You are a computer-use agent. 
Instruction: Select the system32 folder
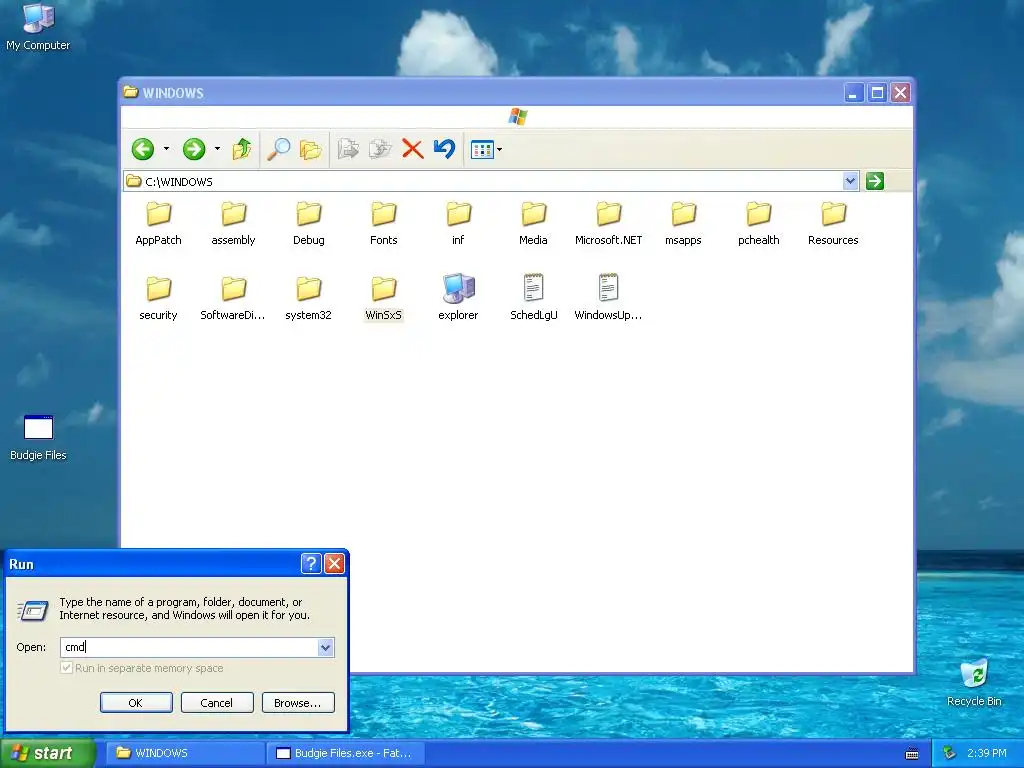point(308,299)
